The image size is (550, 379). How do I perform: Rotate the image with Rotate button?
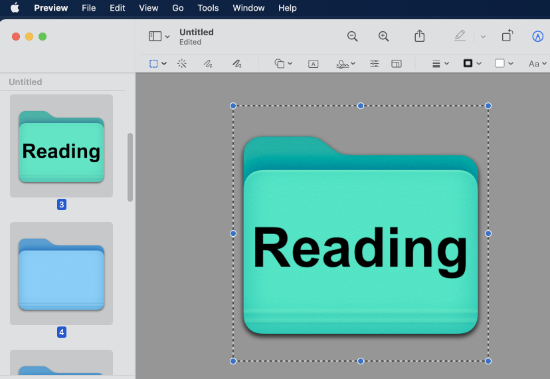(x=507, y=35)
